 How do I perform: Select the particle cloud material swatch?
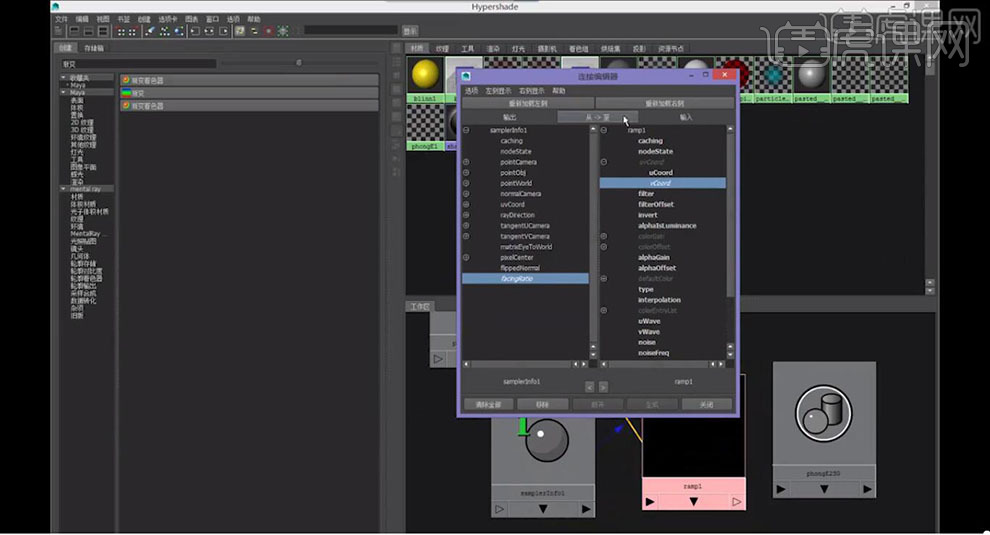tap(773, 75)
